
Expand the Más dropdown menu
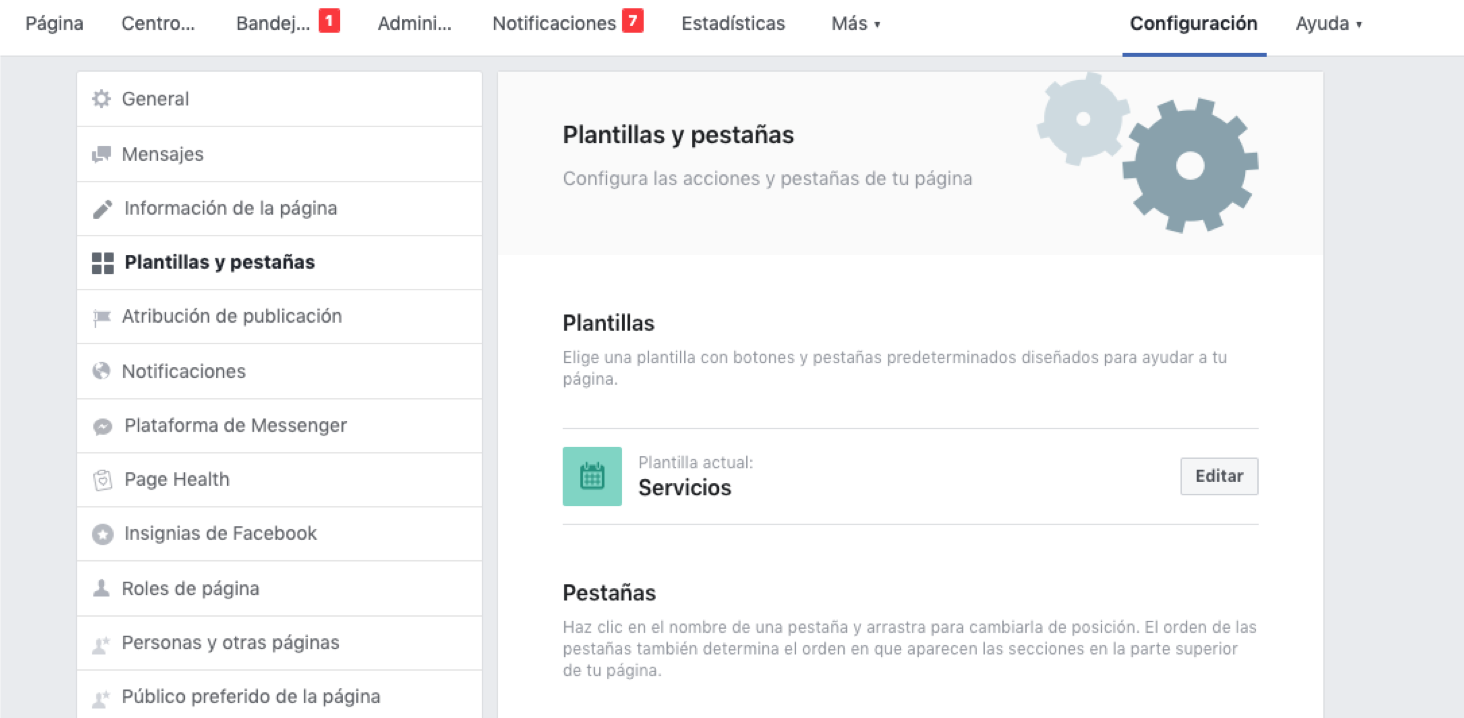(x=855, y=24)
